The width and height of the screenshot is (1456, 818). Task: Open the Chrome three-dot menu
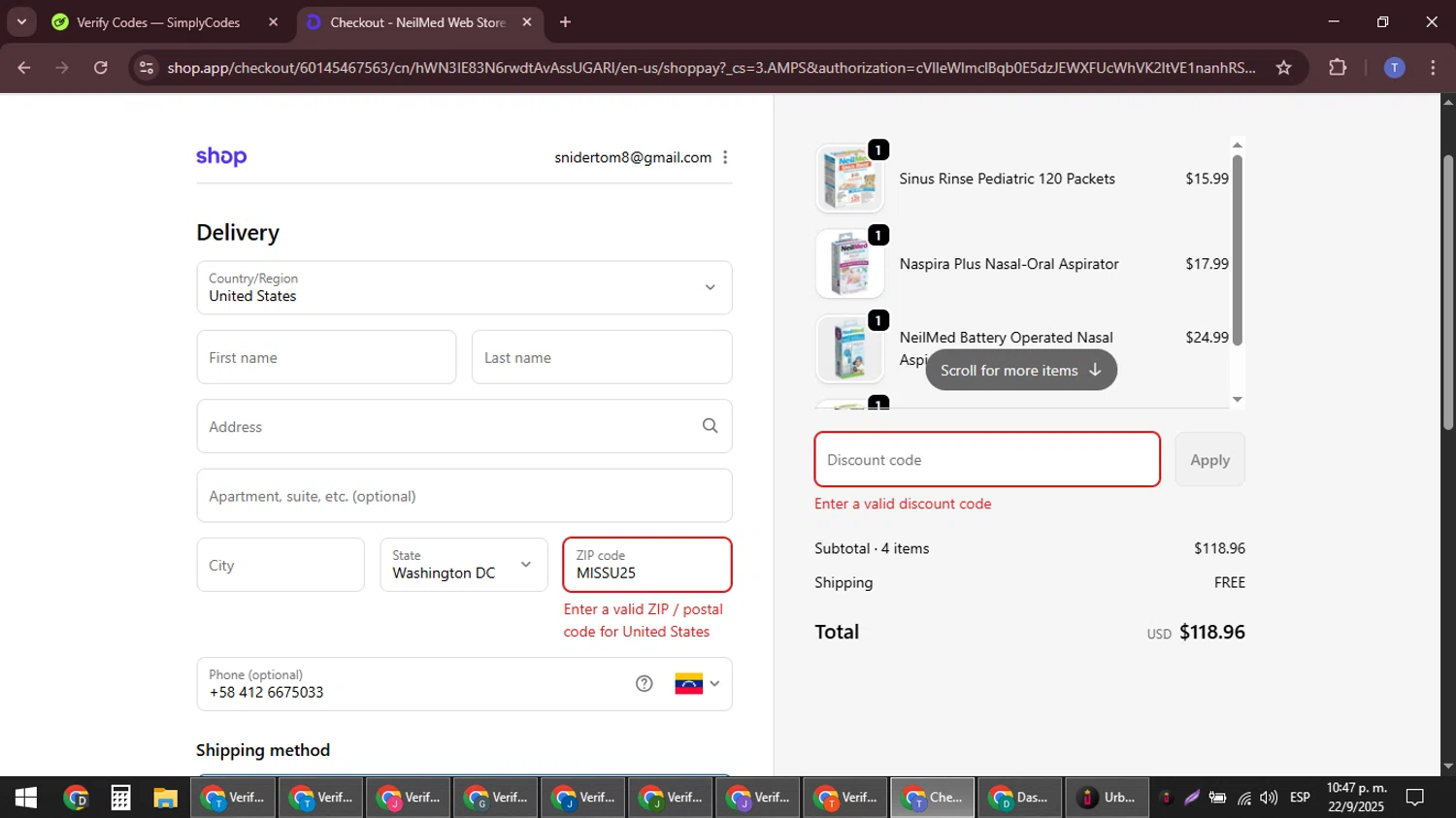(1433, 68)
